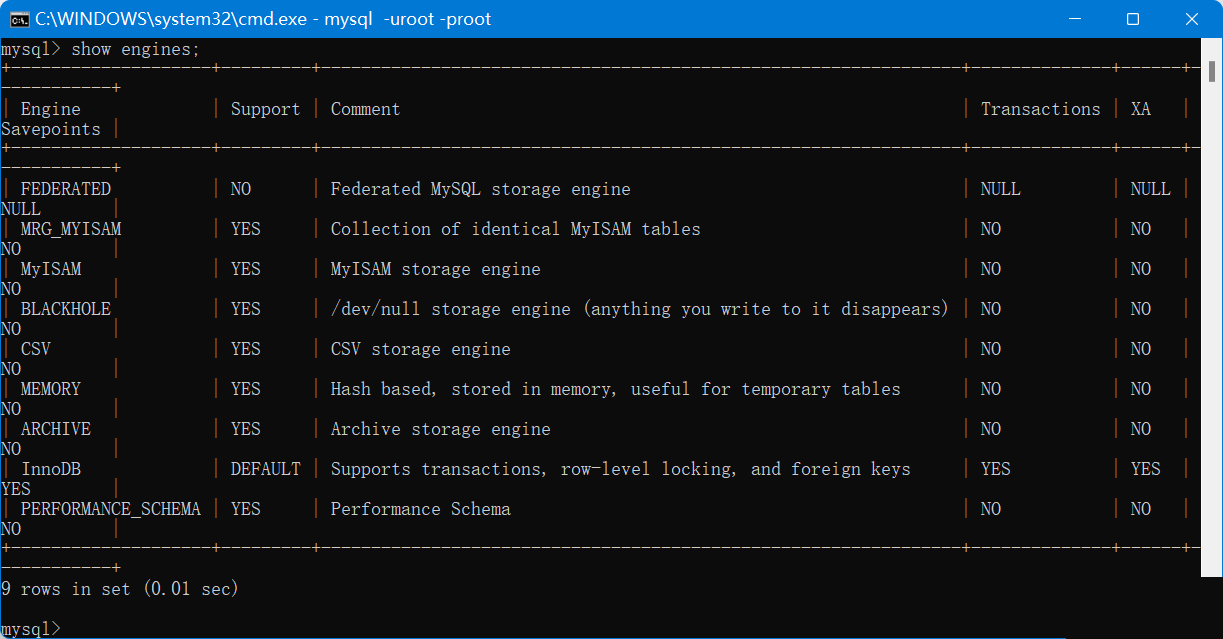
Task: Close the mysql command prompt window
Action: pyautogui.click(x=1191, y=19)
